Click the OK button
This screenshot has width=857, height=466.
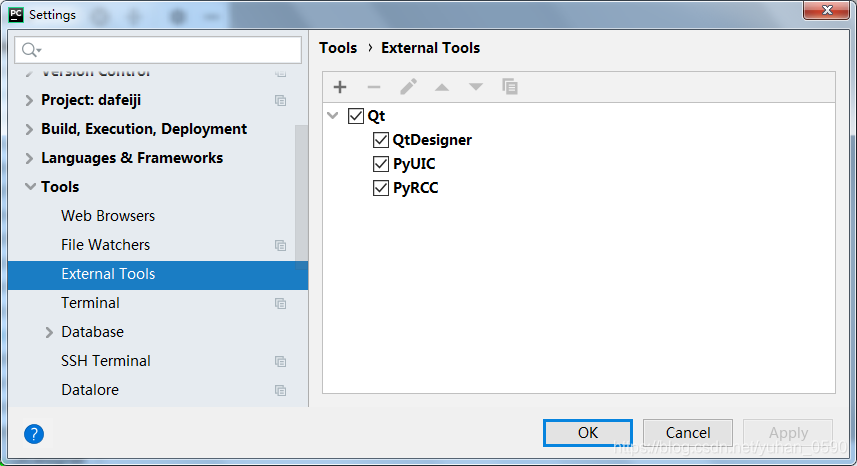coord(588,433)
